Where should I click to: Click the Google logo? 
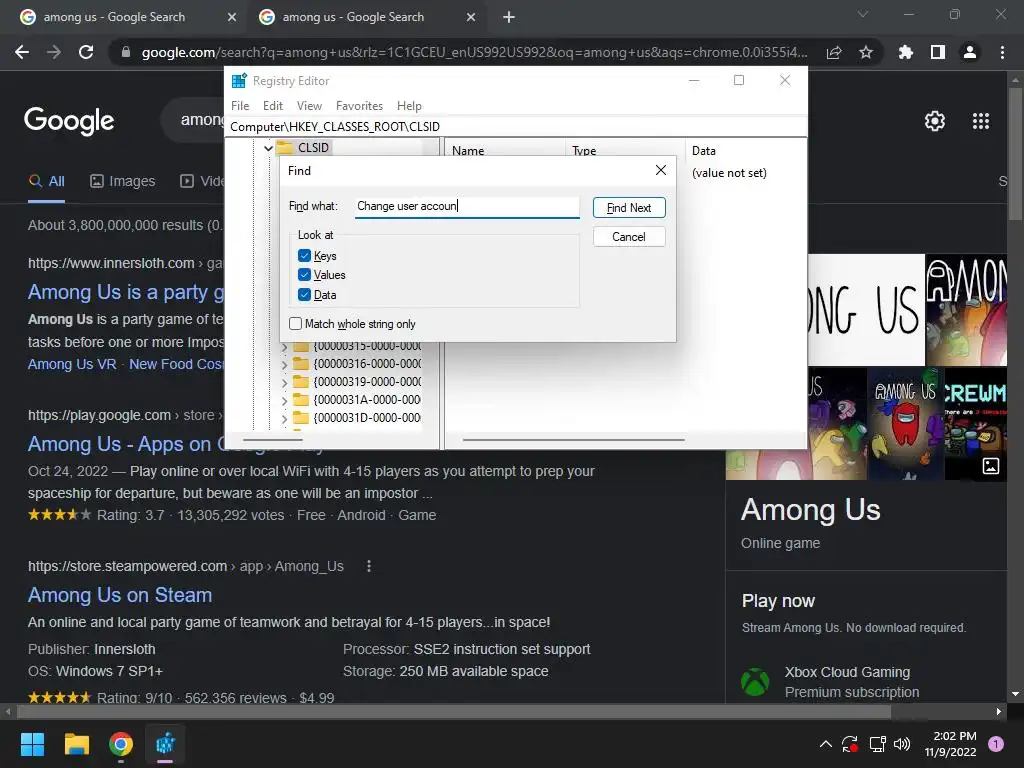tap(69, 121)
